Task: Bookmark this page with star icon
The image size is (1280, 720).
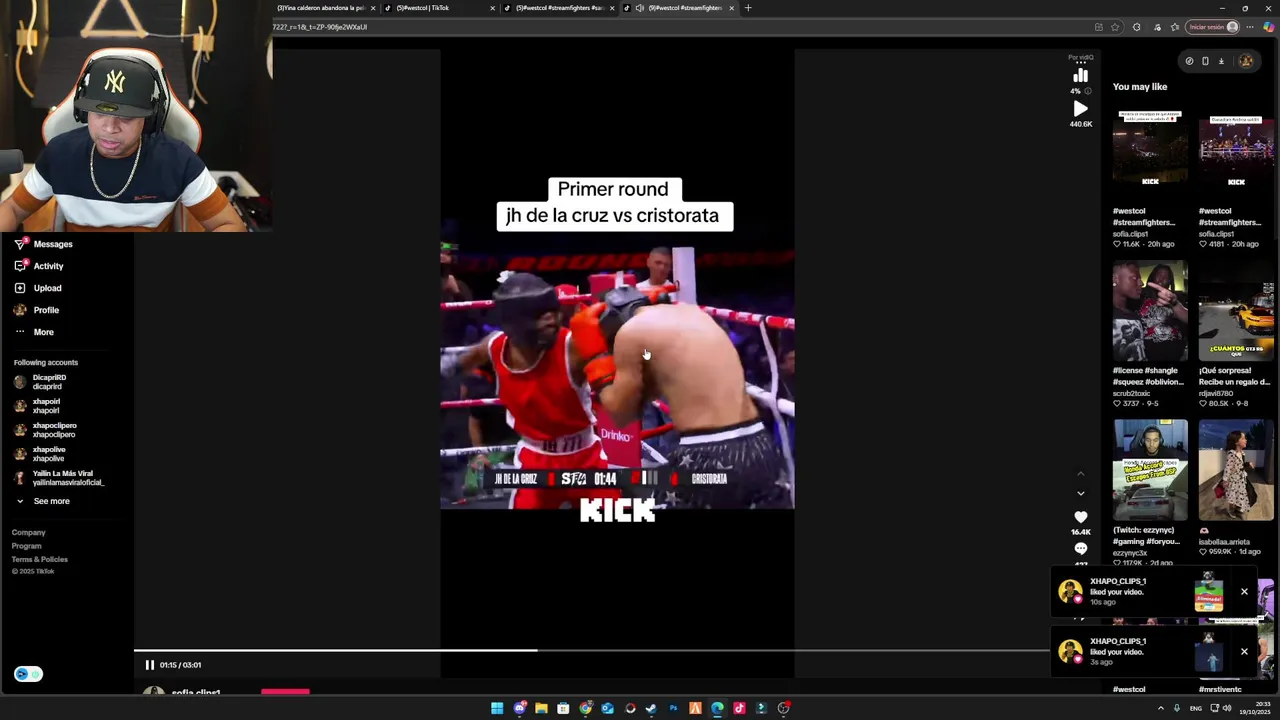Action: tap(1115, 27)
